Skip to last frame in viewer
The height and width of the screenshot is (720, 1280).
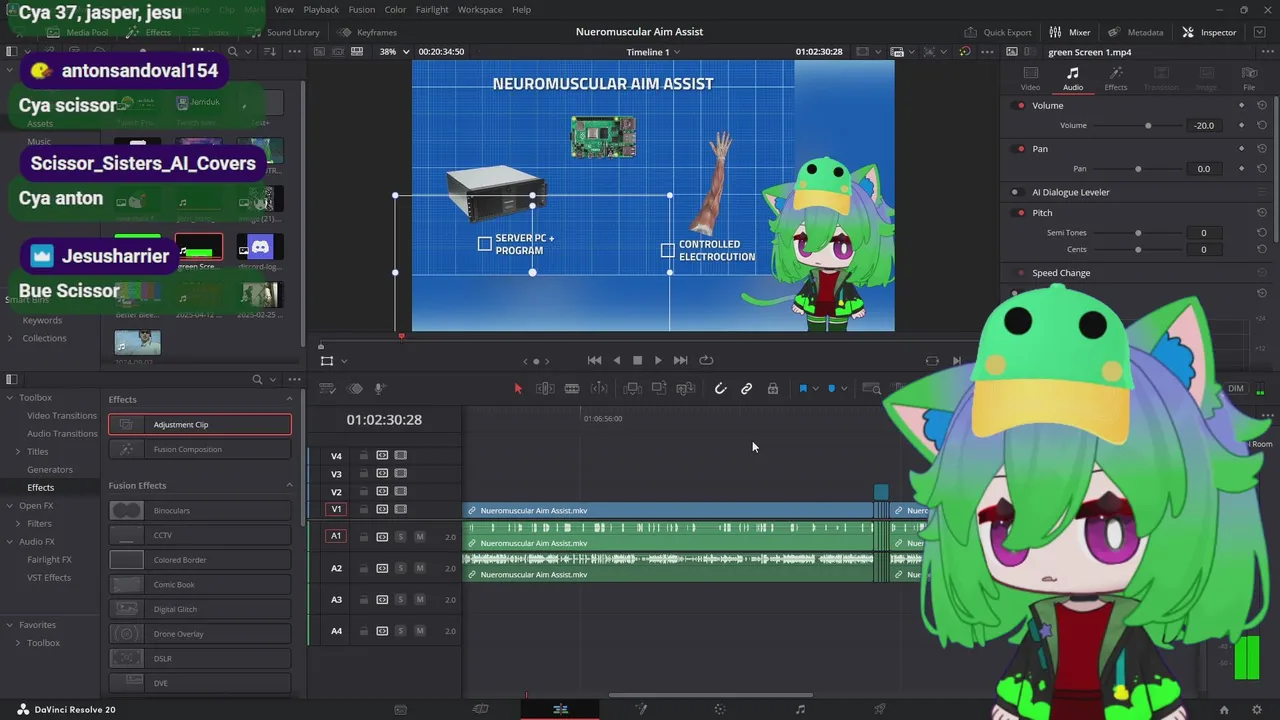tap(680, 360)
